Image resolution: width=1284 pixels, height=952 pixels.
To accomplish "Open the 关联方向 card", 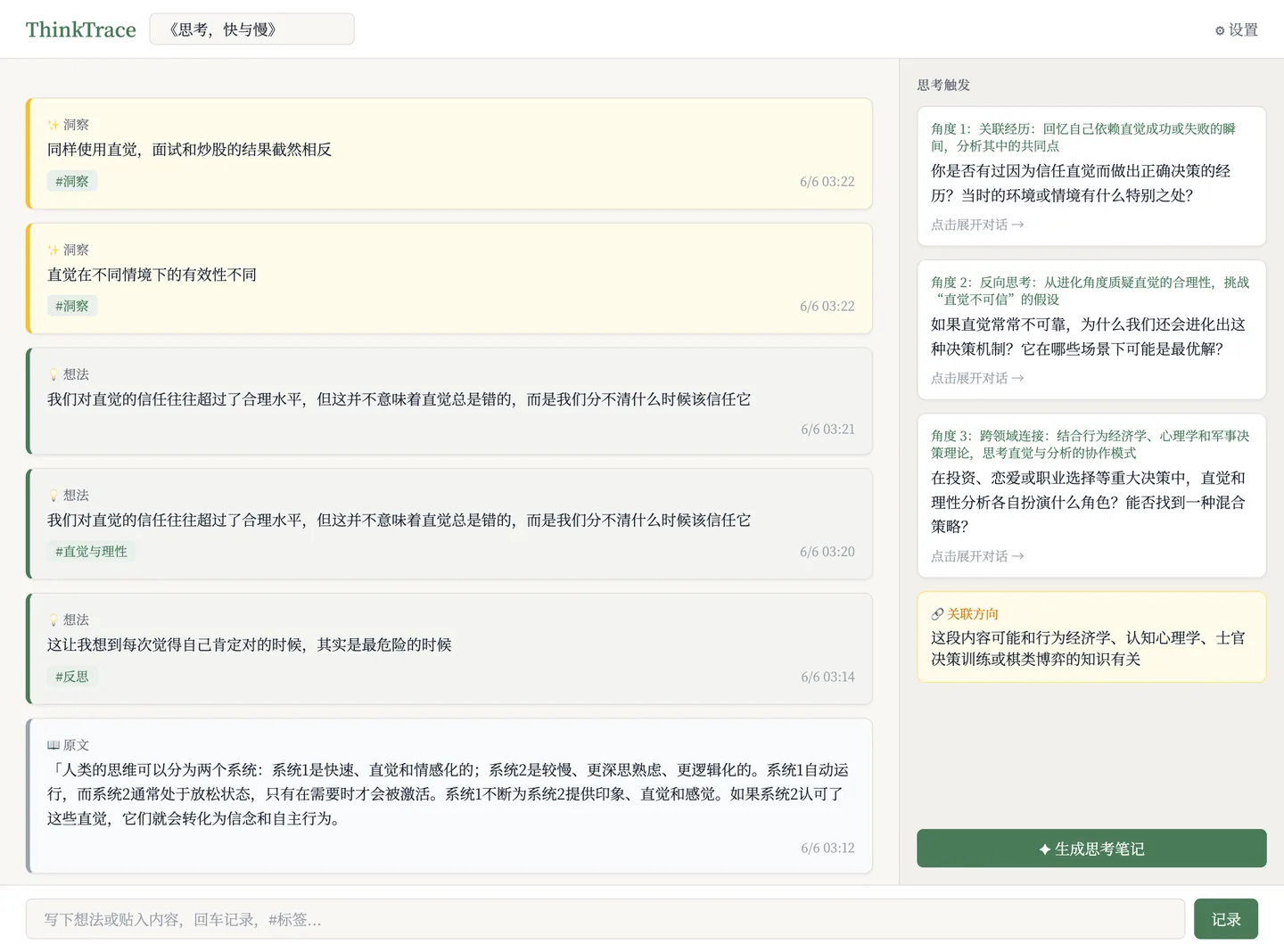I will (1091, 636).
